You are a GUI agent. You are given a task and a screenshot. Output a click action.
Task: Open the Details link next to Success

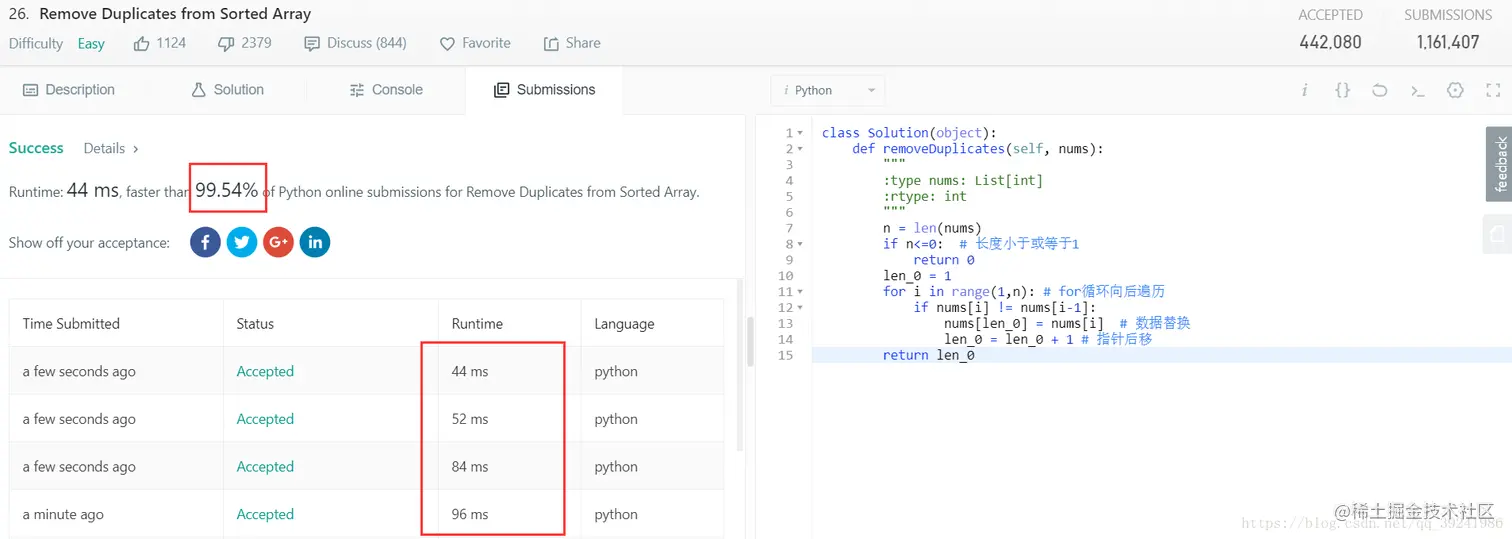pyautogui.click(x=111, y=148)
